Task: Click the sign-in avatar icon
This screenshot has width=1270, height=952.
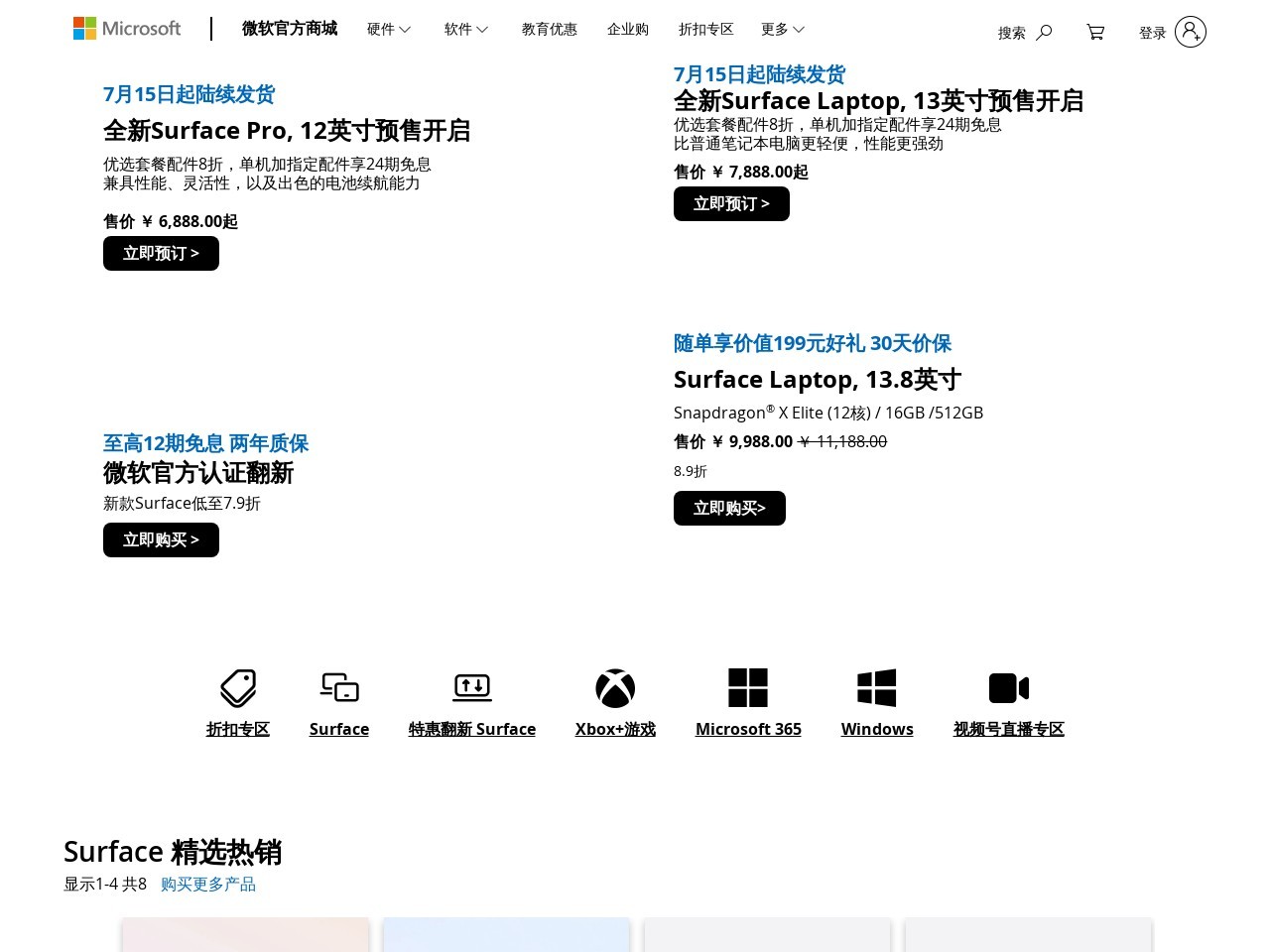Action: coord(1189,32)
